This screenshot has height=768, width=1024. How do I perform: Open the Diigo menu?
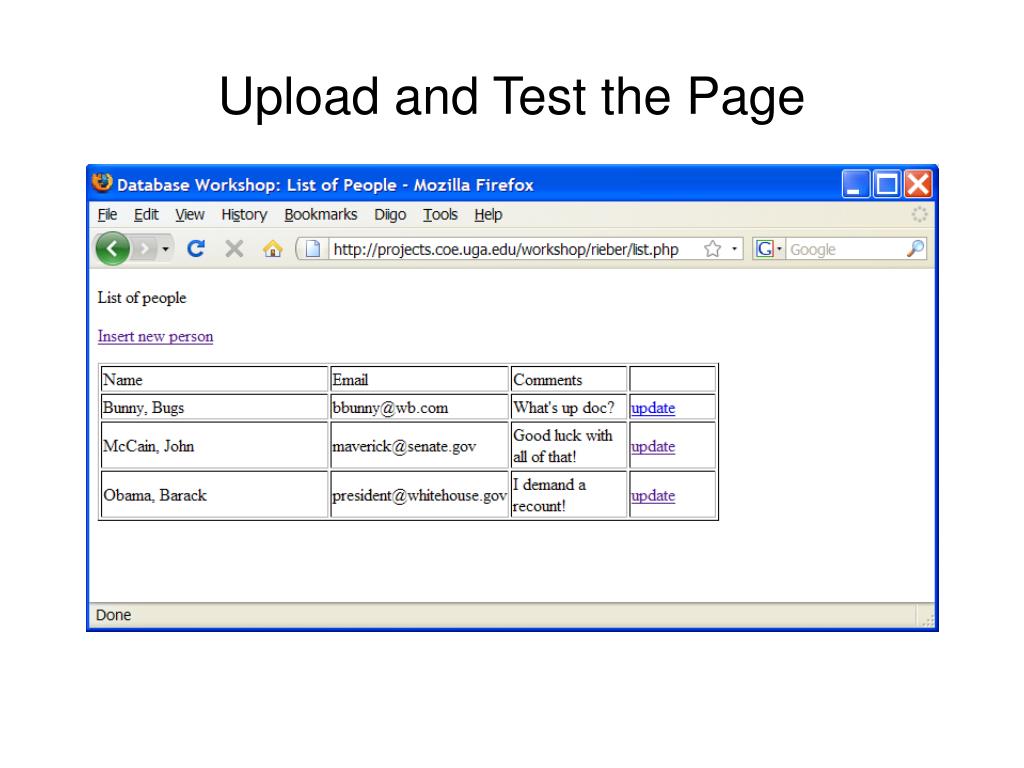tap(390, 214)
